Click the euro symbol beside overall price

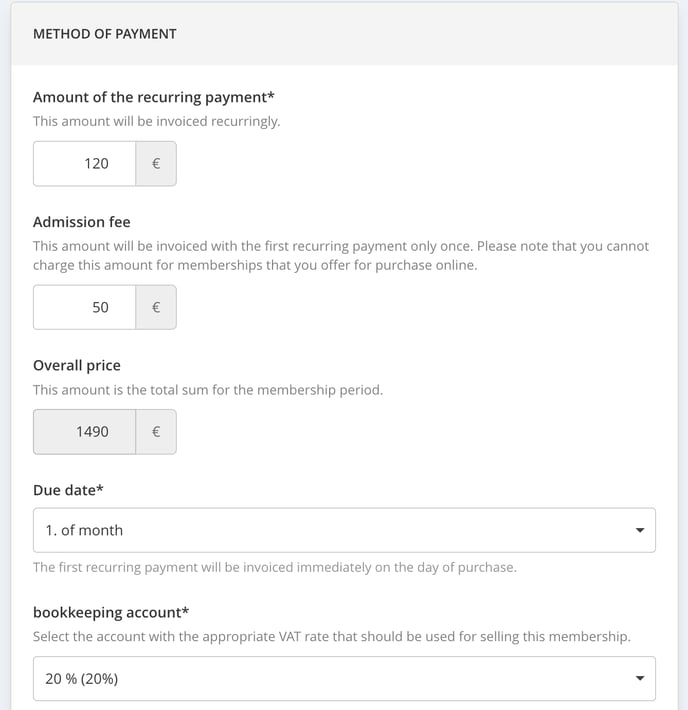tap(156, 432)
